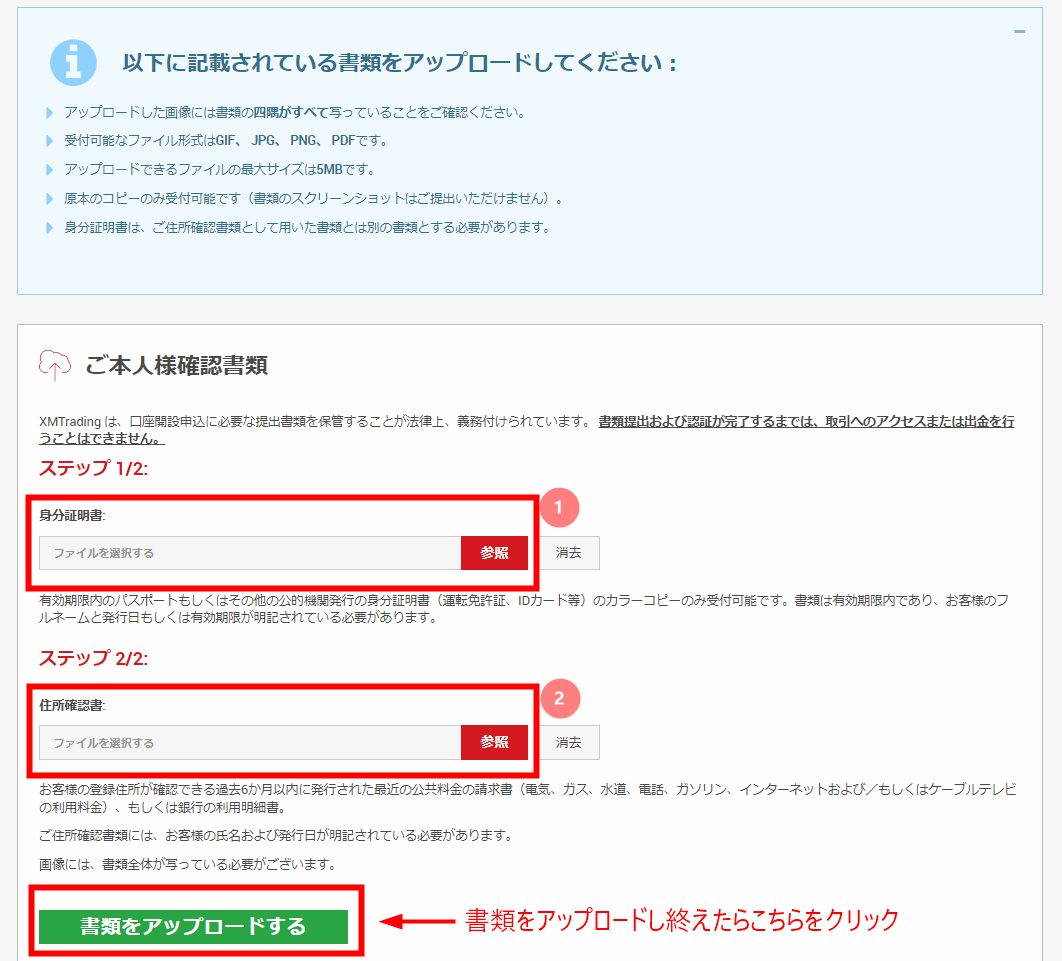Select the ステップ 2/2 heading
Image resolution: width=1062 pixels, height=961 pixels.
(93, 659)
